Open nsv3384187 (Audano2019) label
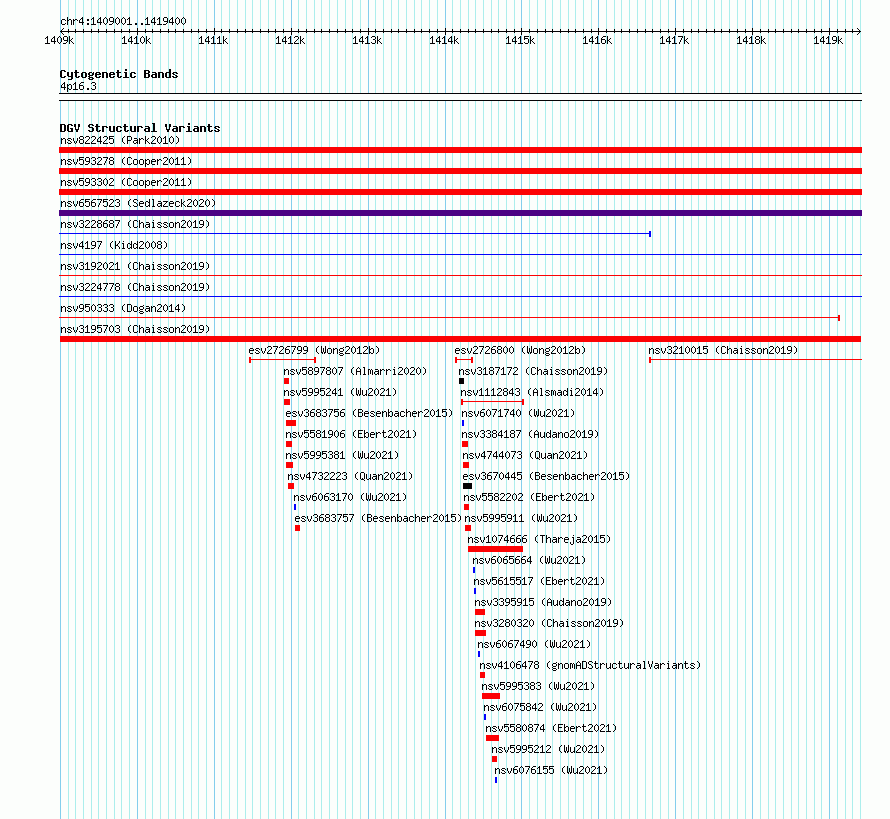This screenshot has height=819, width=890. pos(530,434)
